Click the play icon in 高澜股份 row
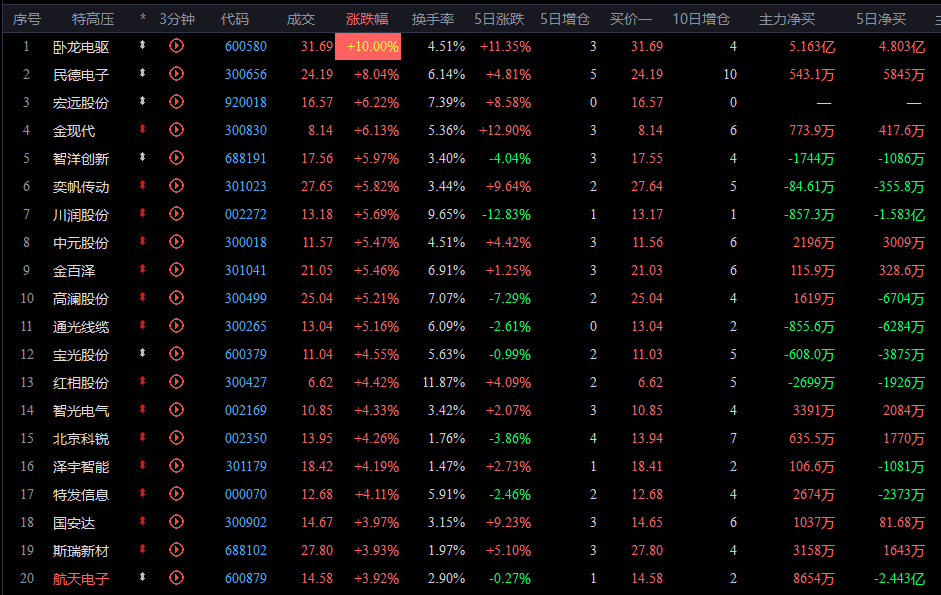The height and width of the screenshot is (595, 941). tap(176, 298)
